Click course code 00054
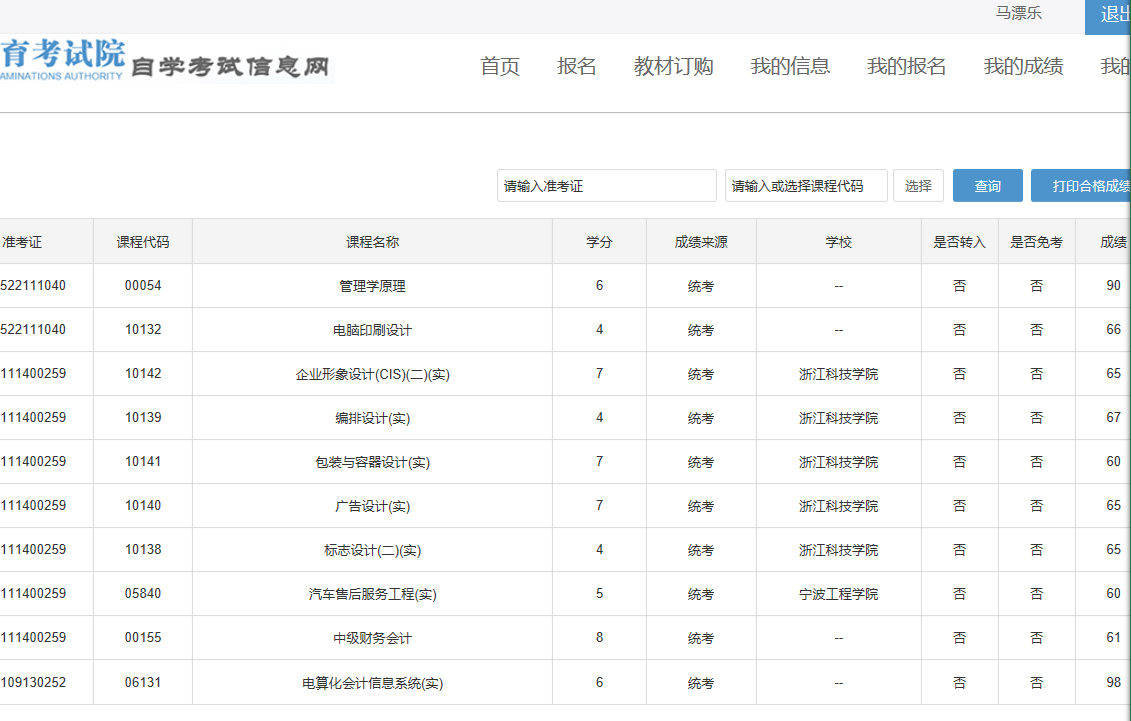 click(x=143, y=286)
